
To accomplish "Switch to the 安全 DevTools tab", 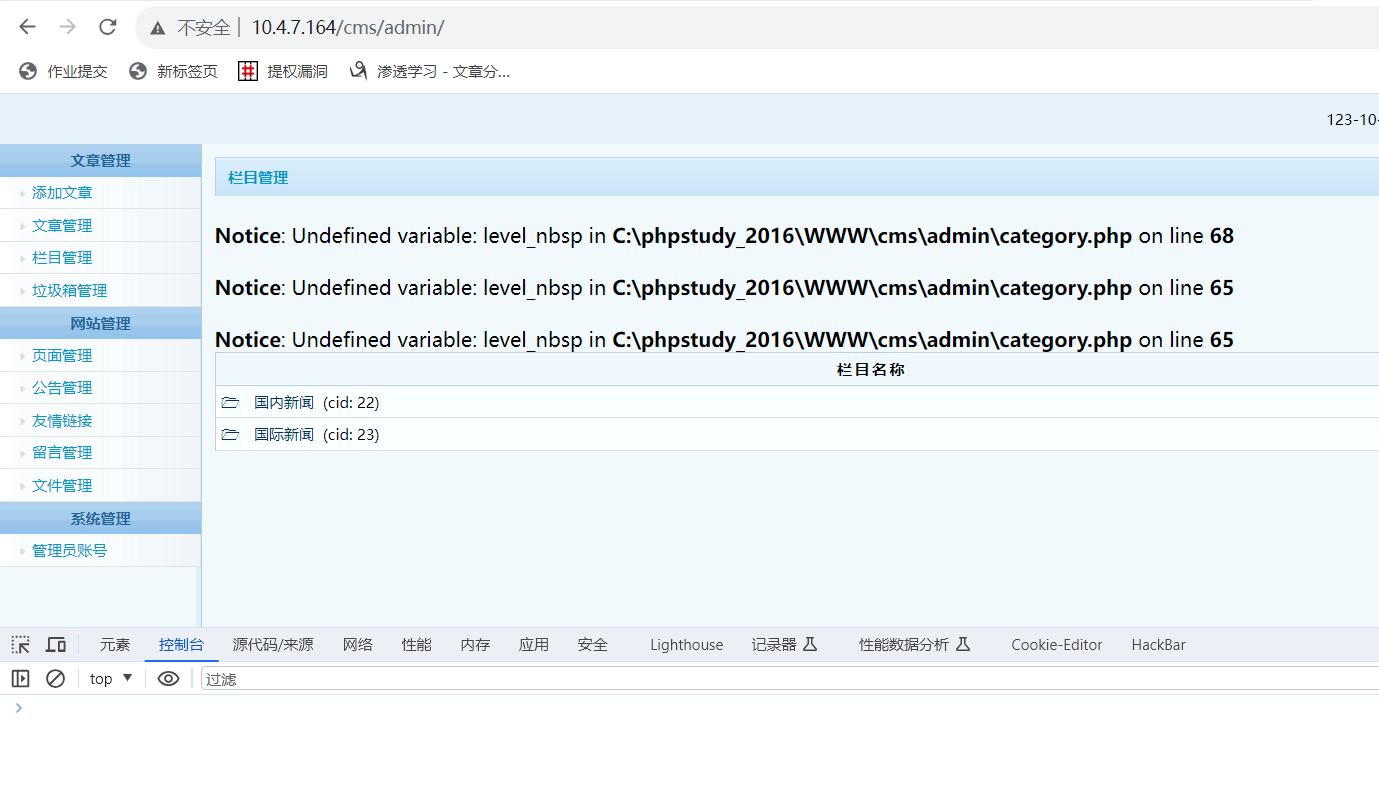I will (x=593, y=645).
